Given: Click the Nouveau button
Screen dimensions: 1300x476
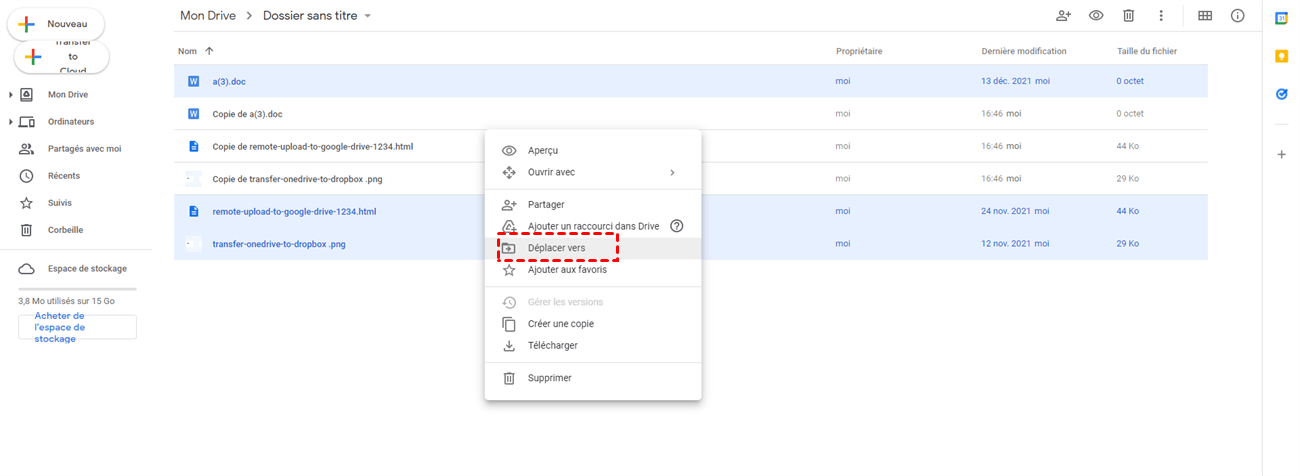Looking at the screenshot, I should [x=56, y=24].
